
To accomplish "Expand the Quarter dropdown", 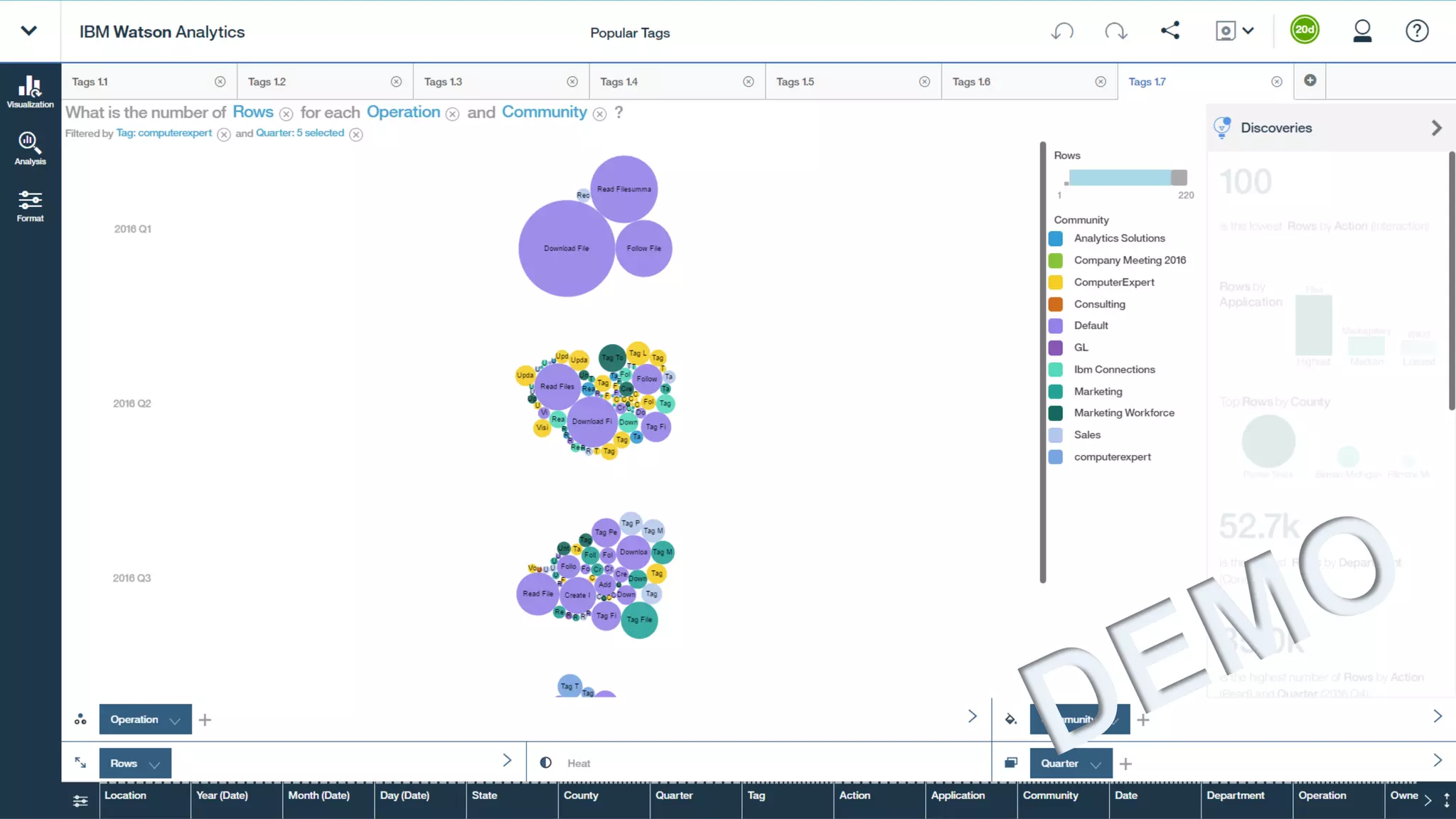I will click(x=1096, y=764).
